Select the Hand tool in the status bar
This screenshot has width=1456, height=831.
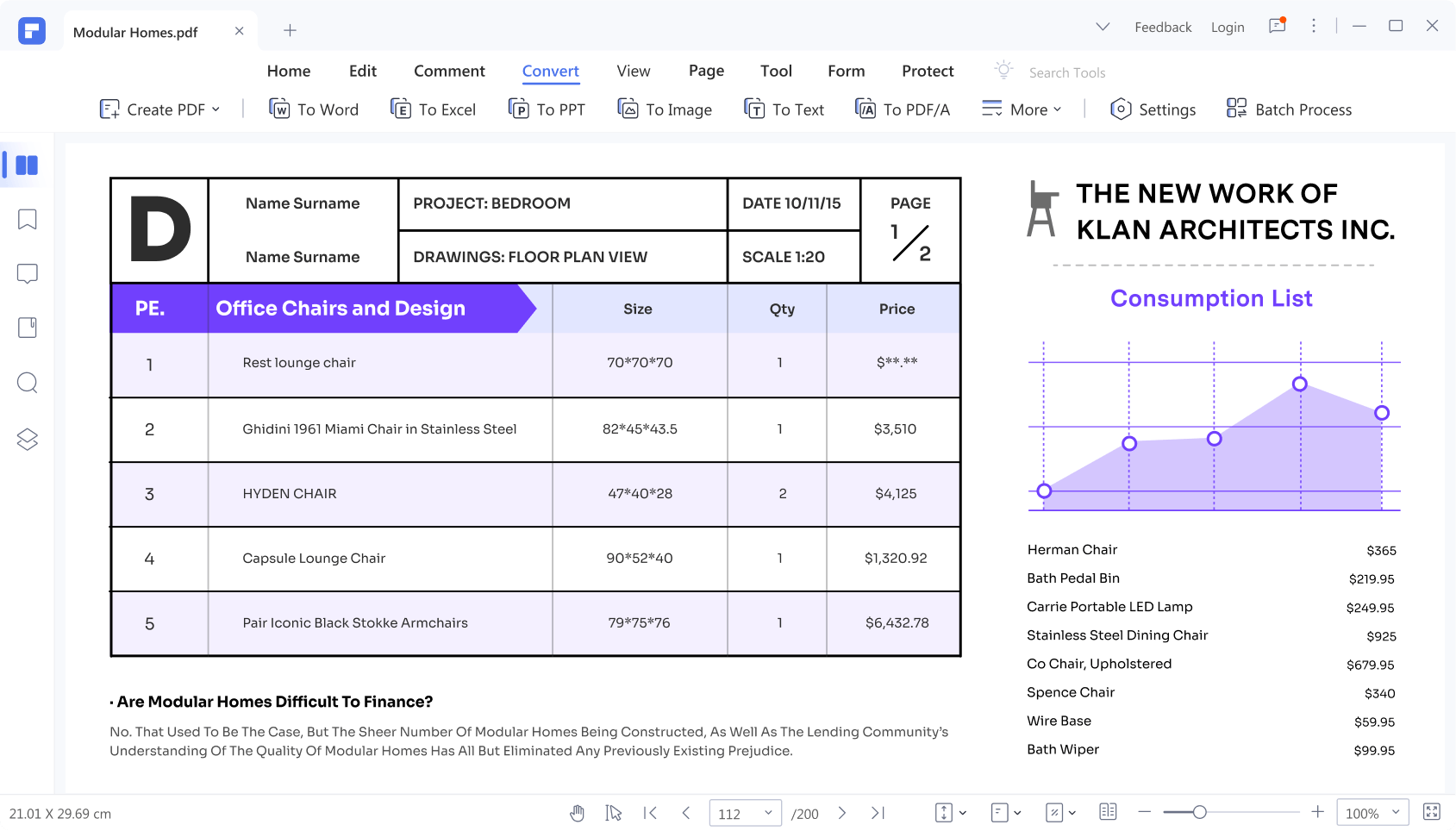[577, 812]
